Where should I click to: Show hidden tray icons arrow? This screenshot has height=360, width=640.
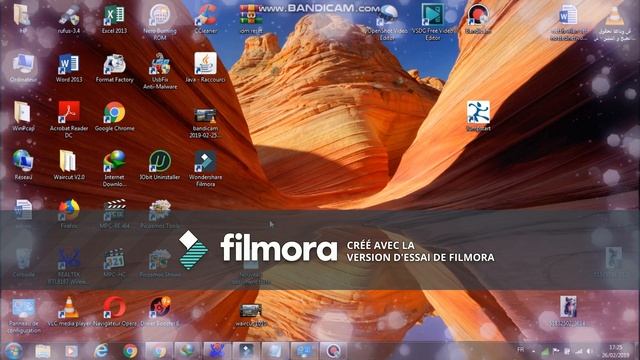click(534, 351)
